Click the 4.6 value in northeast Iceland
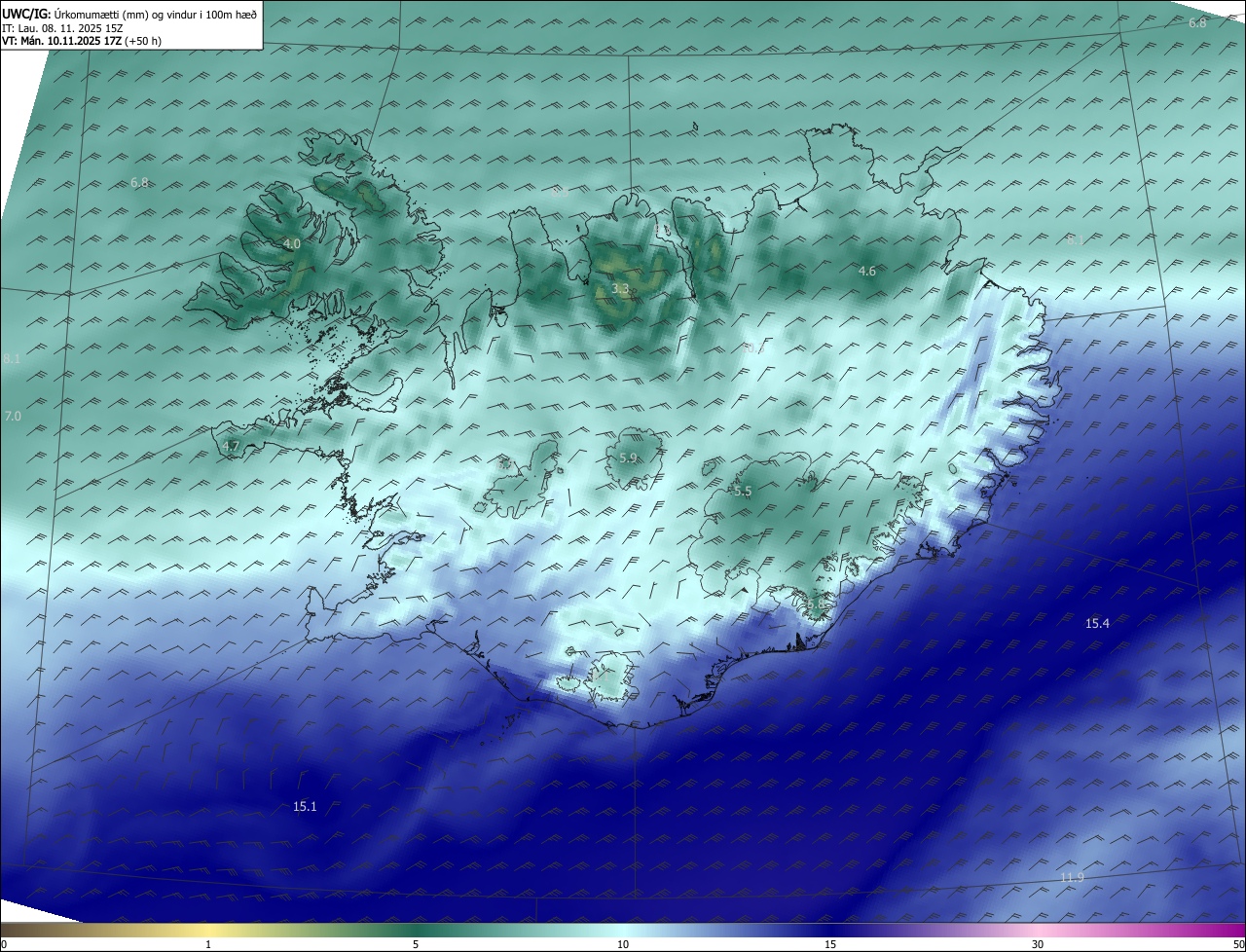The width and height of the screenshot is (1246, 952). 866,272
